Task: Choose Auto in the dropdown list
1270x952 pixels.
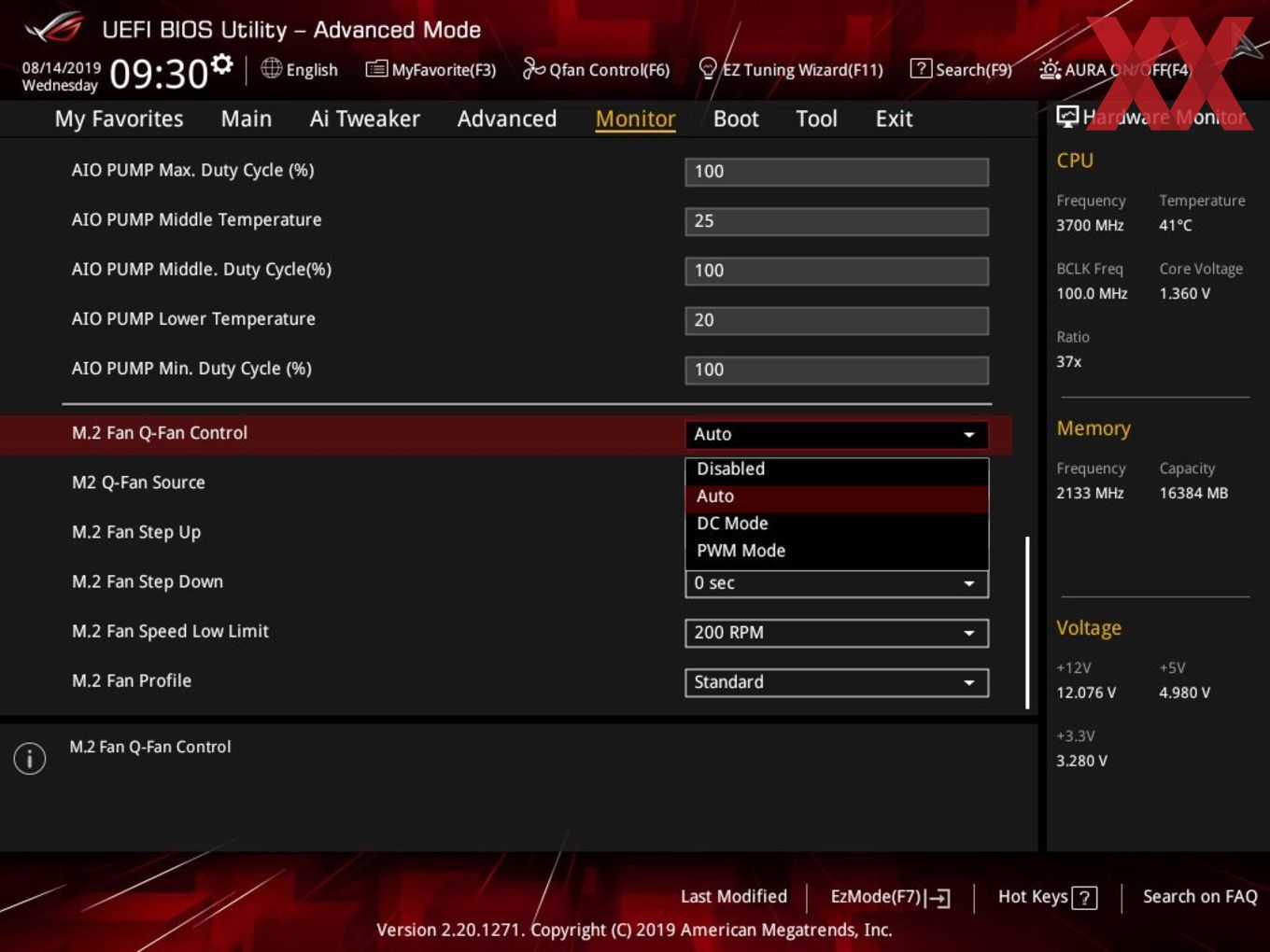Action: [x=837, y=497]
